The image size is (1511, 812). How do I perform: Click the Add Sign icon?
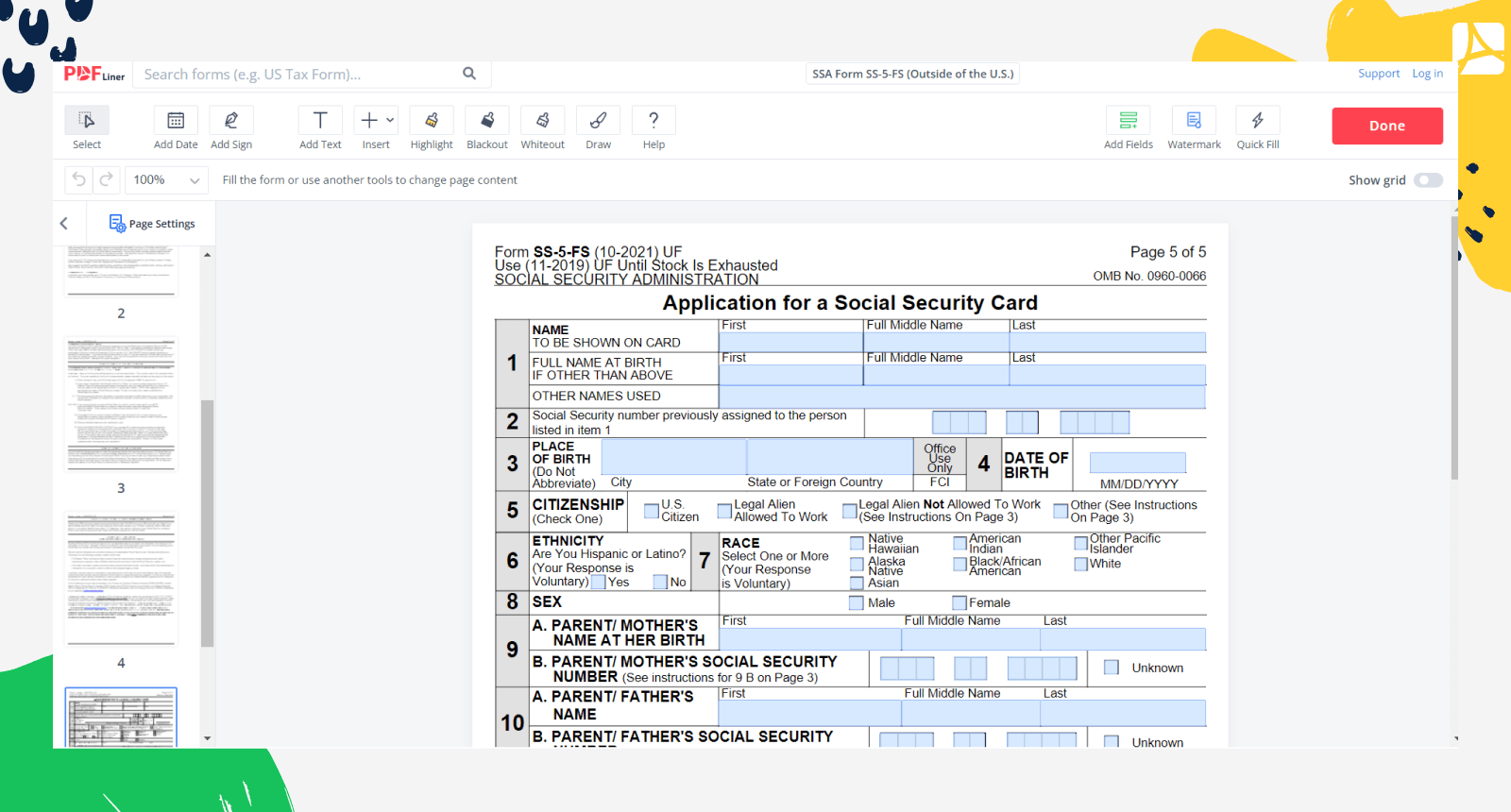pyautogui.click(x=231, y=121)
